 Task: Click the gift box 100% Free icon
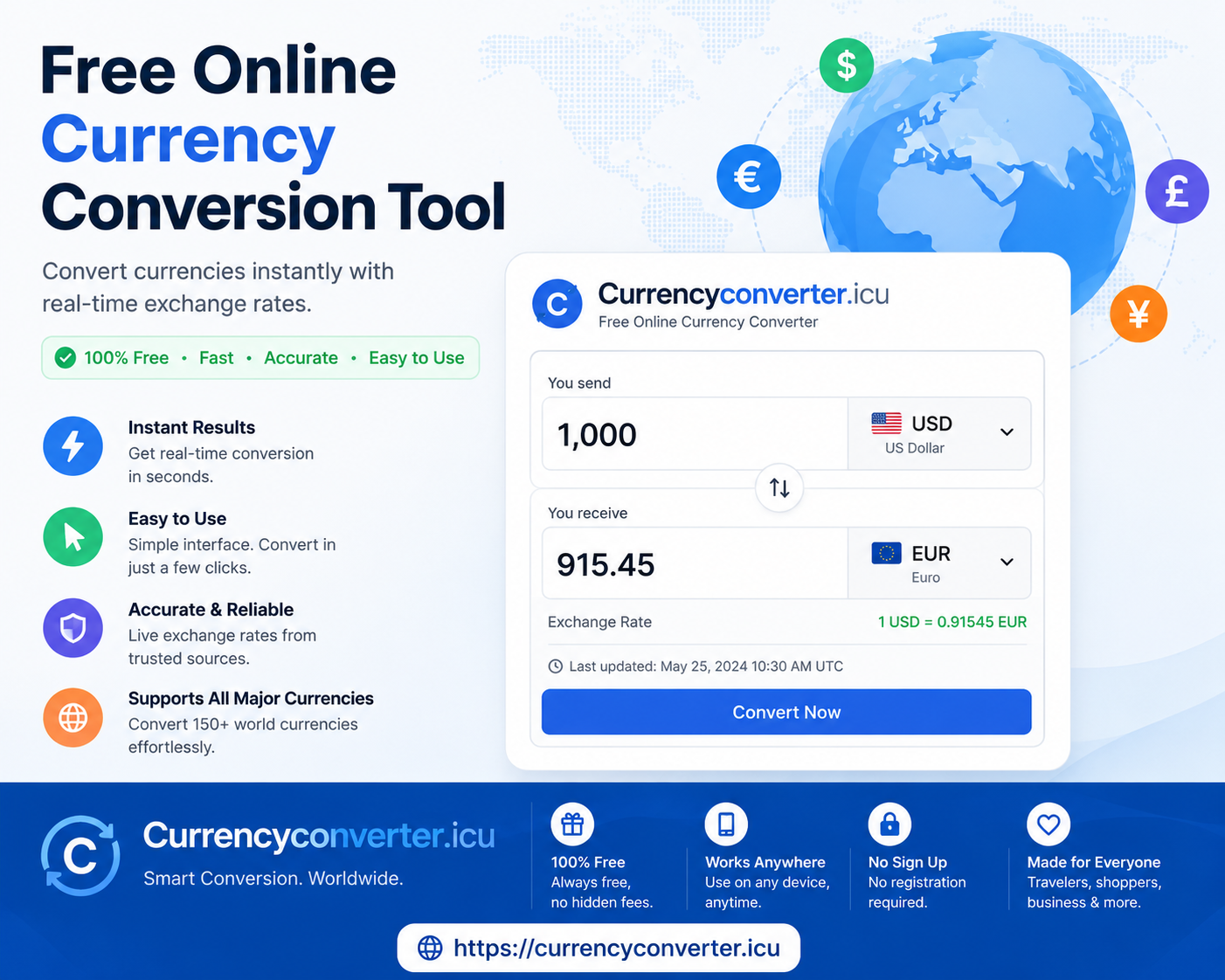572,824
